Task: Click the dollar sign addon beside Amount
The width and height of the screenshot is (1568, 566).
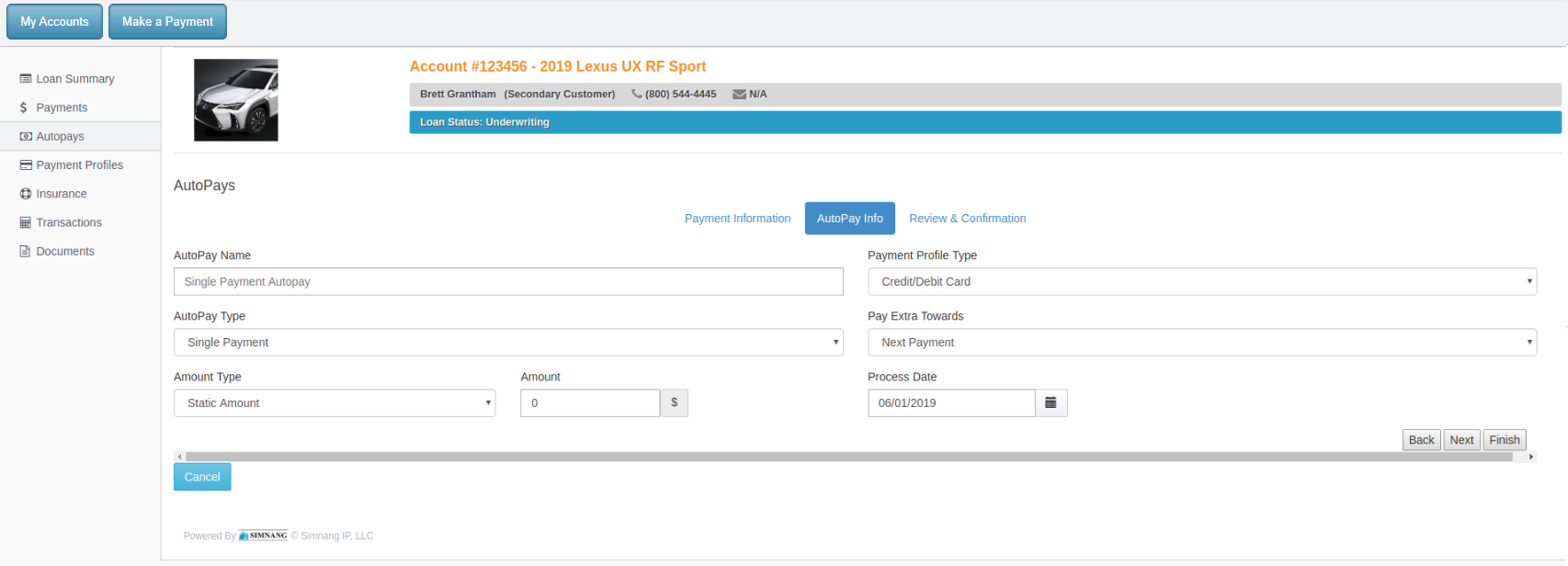Action: 674,402
